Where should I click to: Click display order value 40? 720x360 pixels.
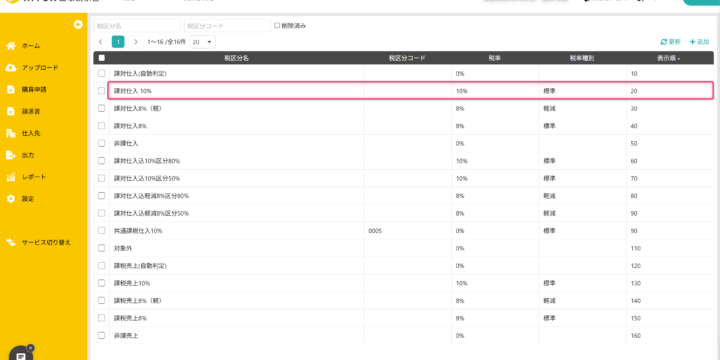point(634,126)
